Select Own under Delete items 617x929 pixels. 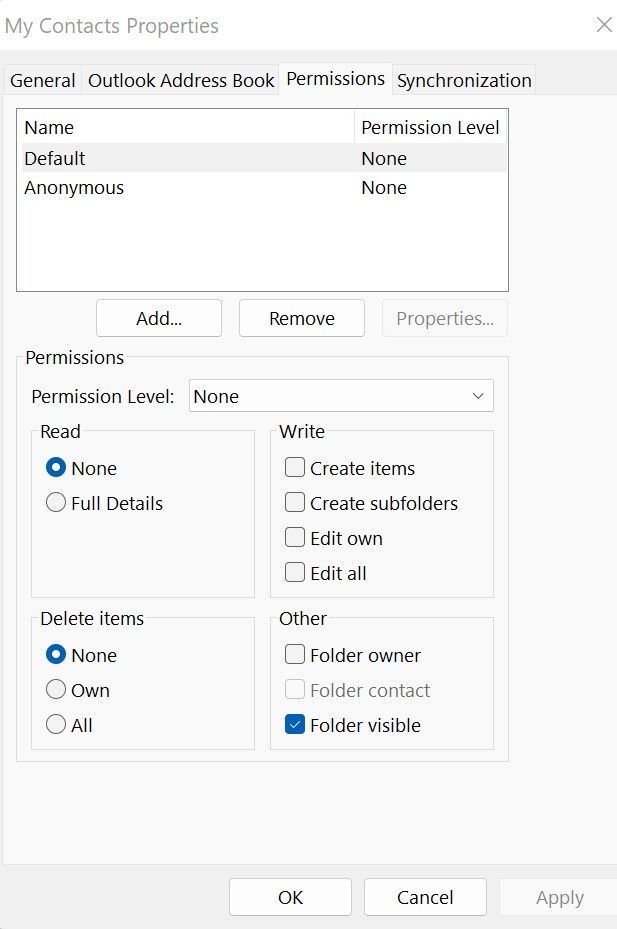[x=57, y=690]
